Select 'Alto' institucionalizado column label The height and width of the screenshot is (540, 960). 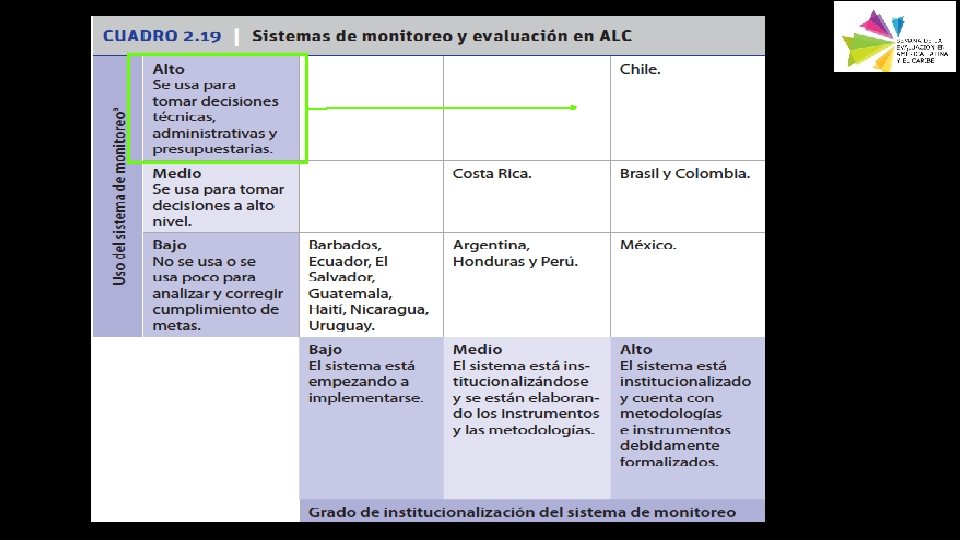(688, 418)
